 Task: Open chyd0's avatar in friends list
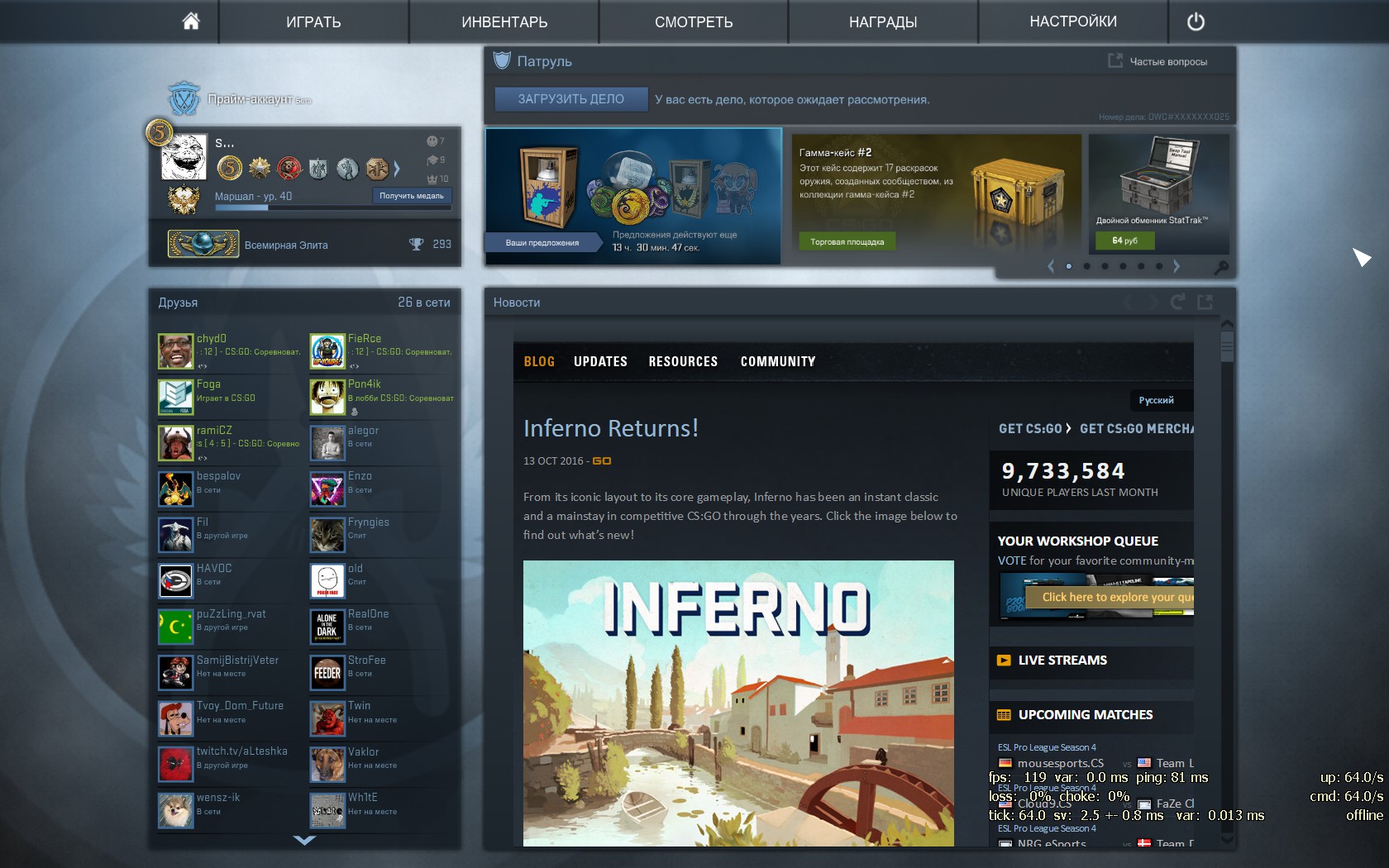tap(175, 351)
